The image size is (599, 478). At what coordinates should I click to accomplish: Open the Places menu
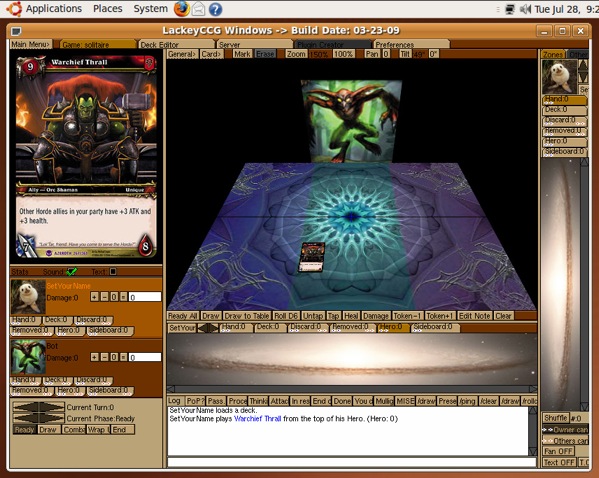coord(108,9)
